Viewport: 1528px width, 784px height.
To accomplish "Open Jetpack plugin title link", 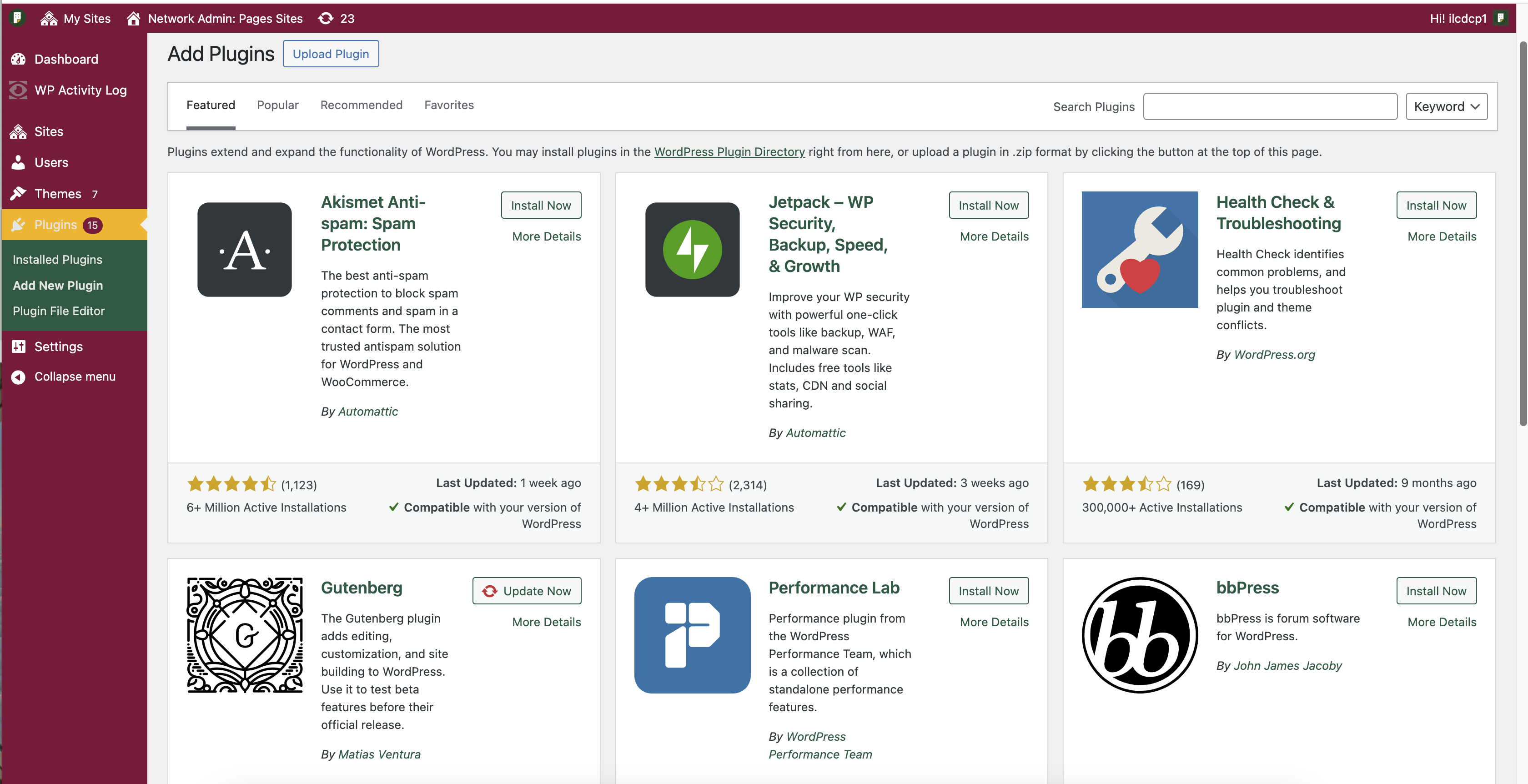I will (x=828, y=234).
